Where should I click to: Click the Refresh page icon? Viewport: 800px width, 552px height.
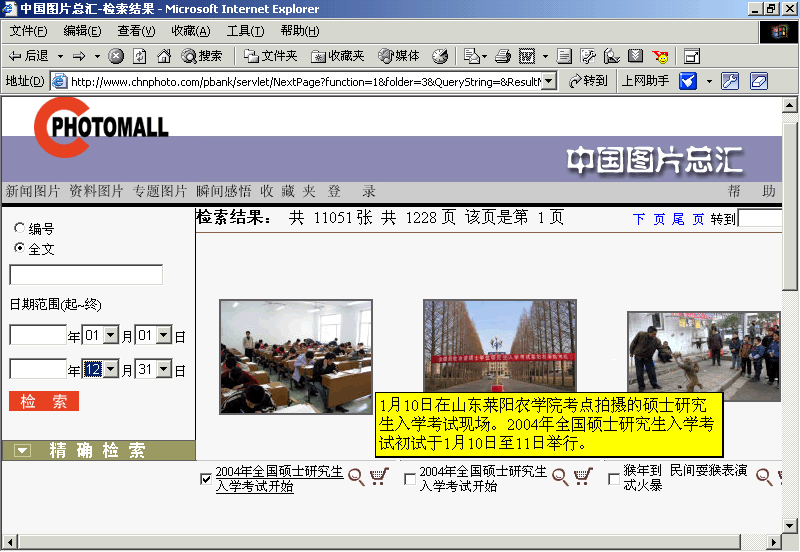click(140, 56)
